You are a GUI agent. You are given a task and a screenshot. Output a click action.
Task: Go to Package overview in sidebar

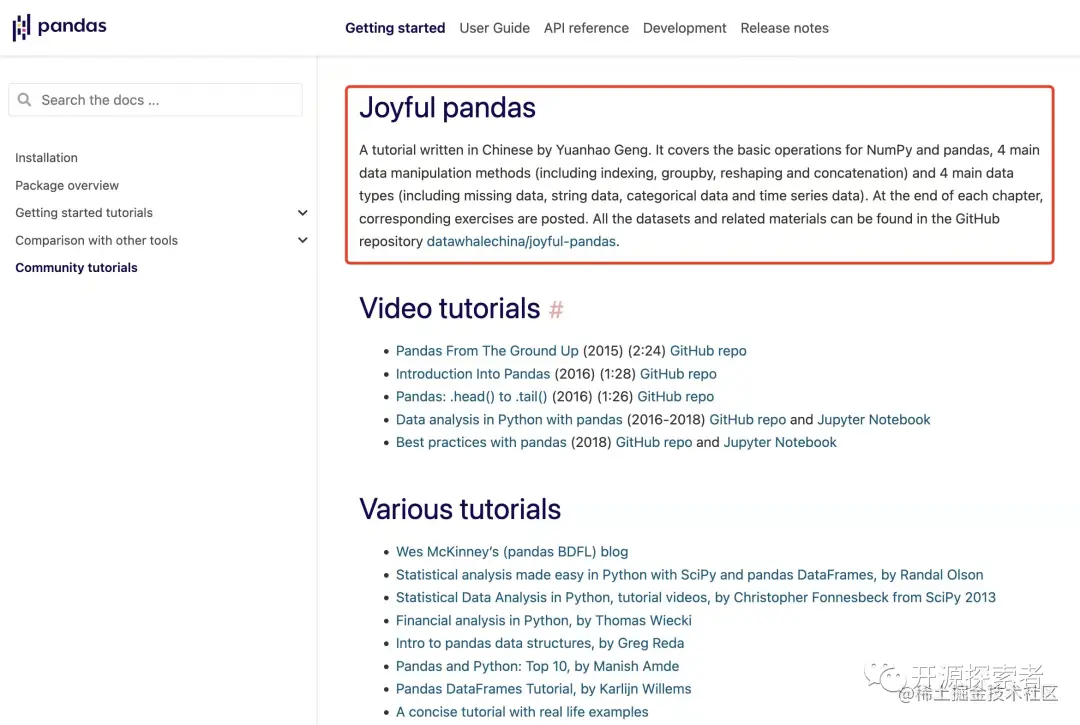pyautogui.click(x=67, y=185)
